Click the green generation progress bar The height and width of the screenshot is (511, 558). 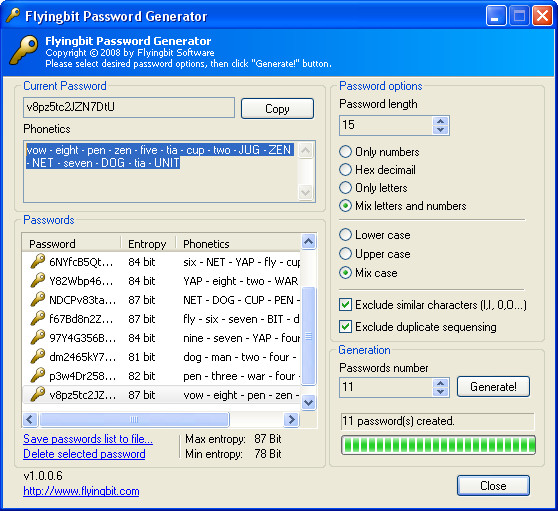click(x=438, y=445)
